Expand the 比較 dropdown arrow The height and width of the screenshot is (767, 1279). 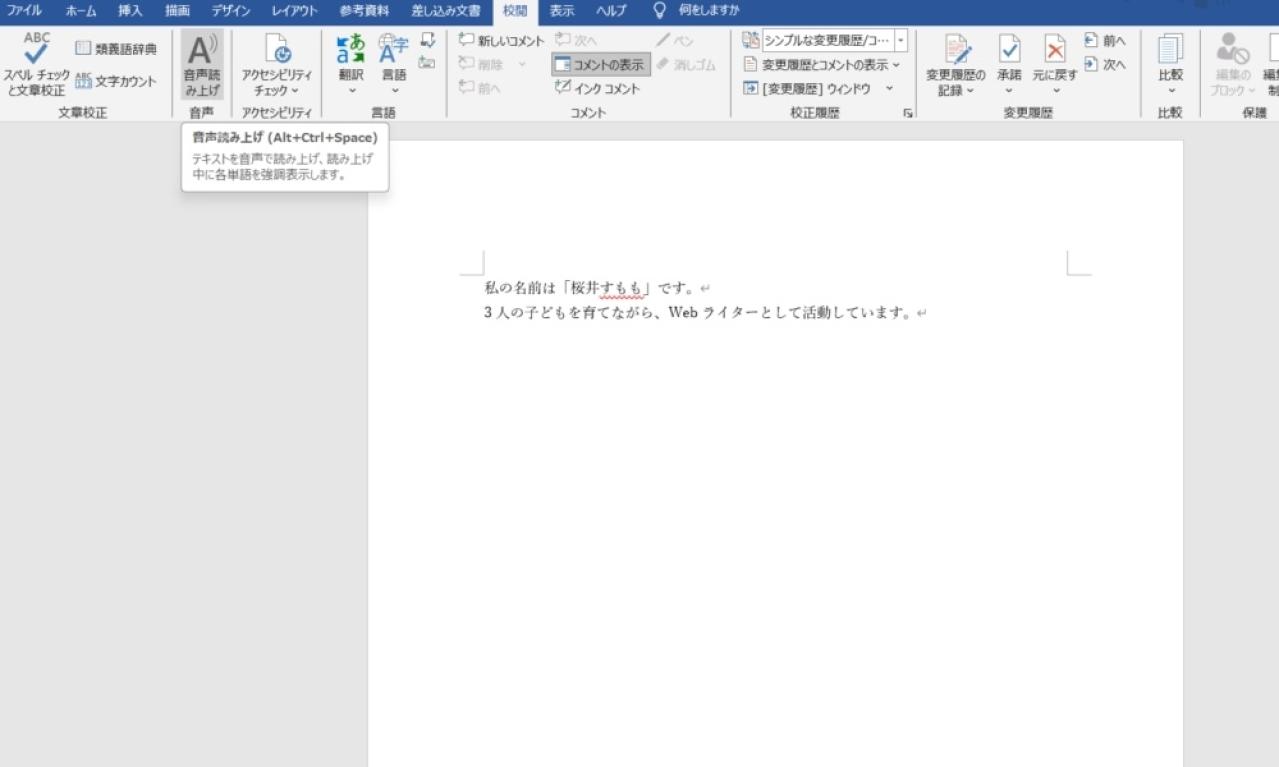point(1170,91)
